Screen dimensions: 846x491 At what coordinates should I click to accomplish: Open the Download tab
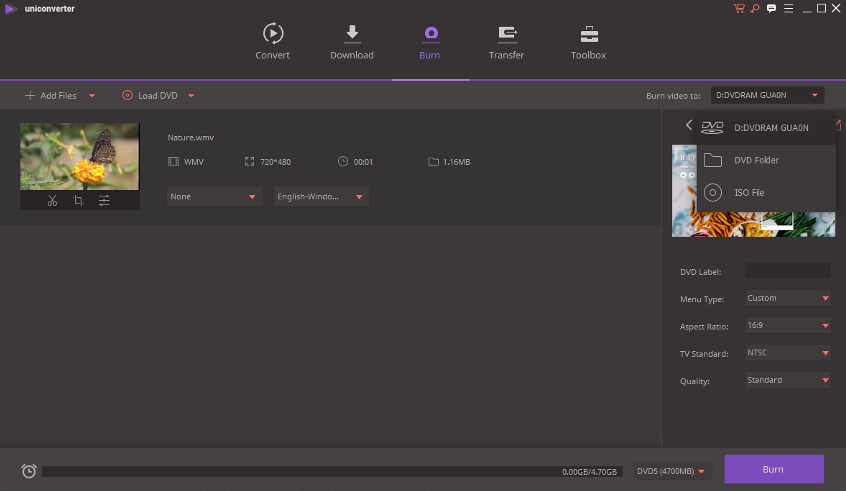tap(352, 42)
